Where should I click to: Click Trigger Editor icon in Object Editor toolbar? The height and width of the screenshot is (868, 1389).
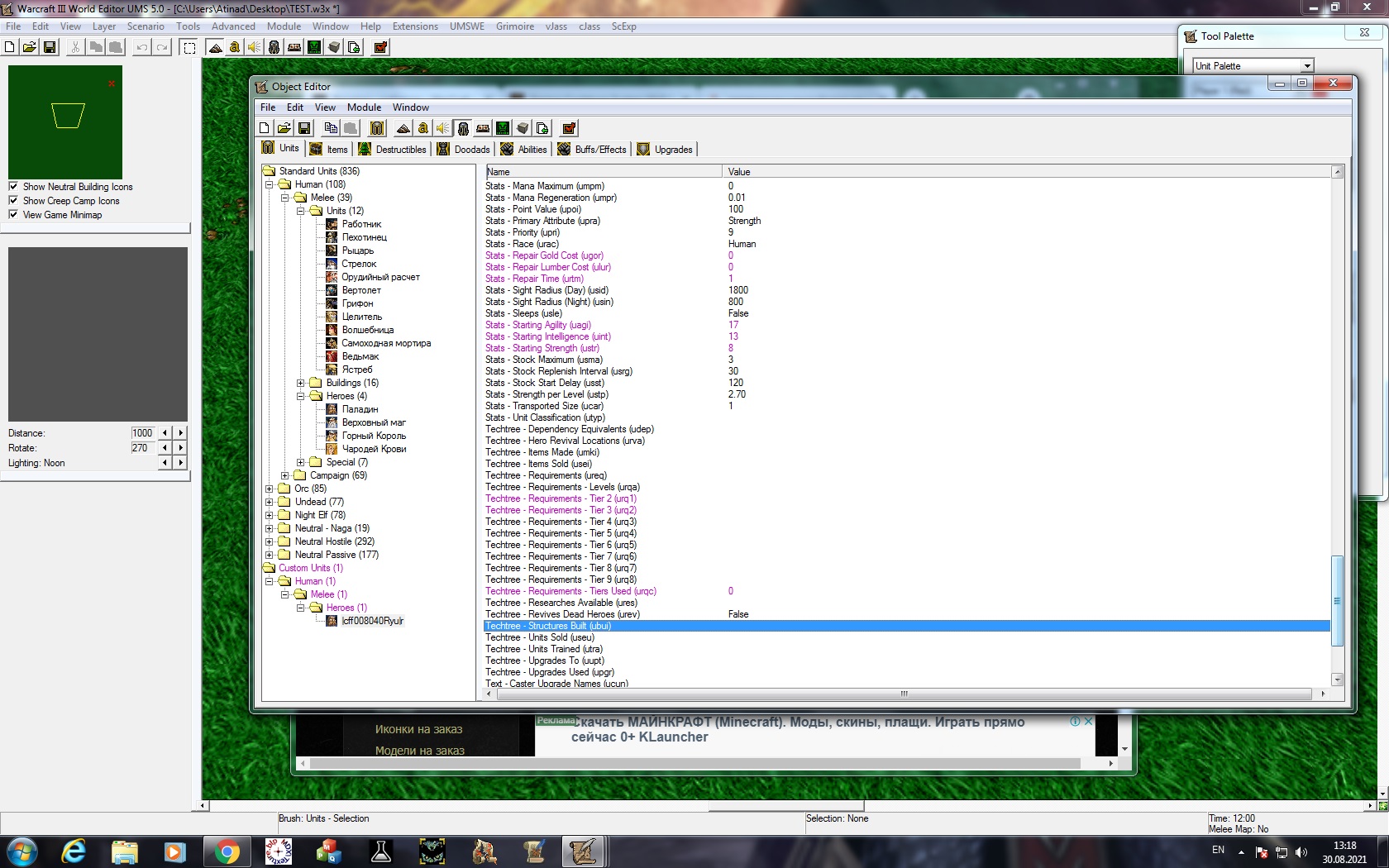(x=423, y=128)
